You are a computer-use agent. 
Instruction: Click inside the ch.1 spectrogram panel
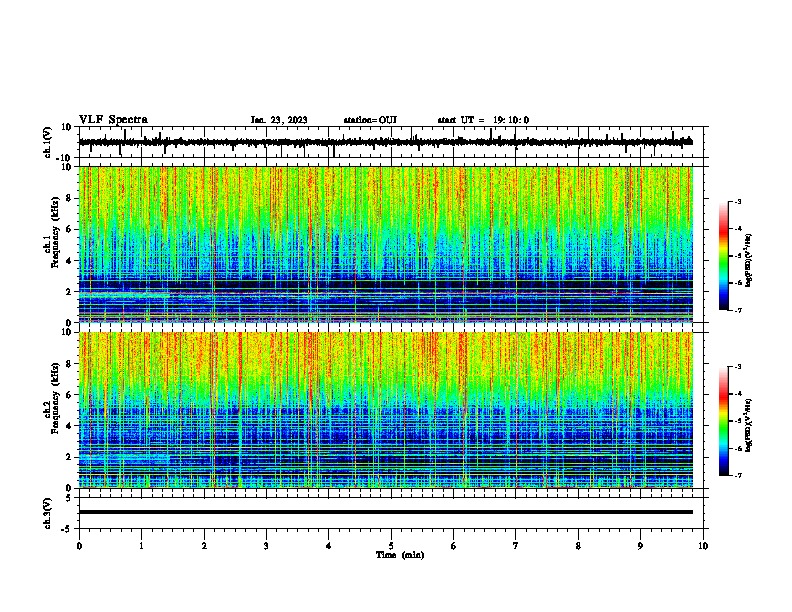pos(386,244)
